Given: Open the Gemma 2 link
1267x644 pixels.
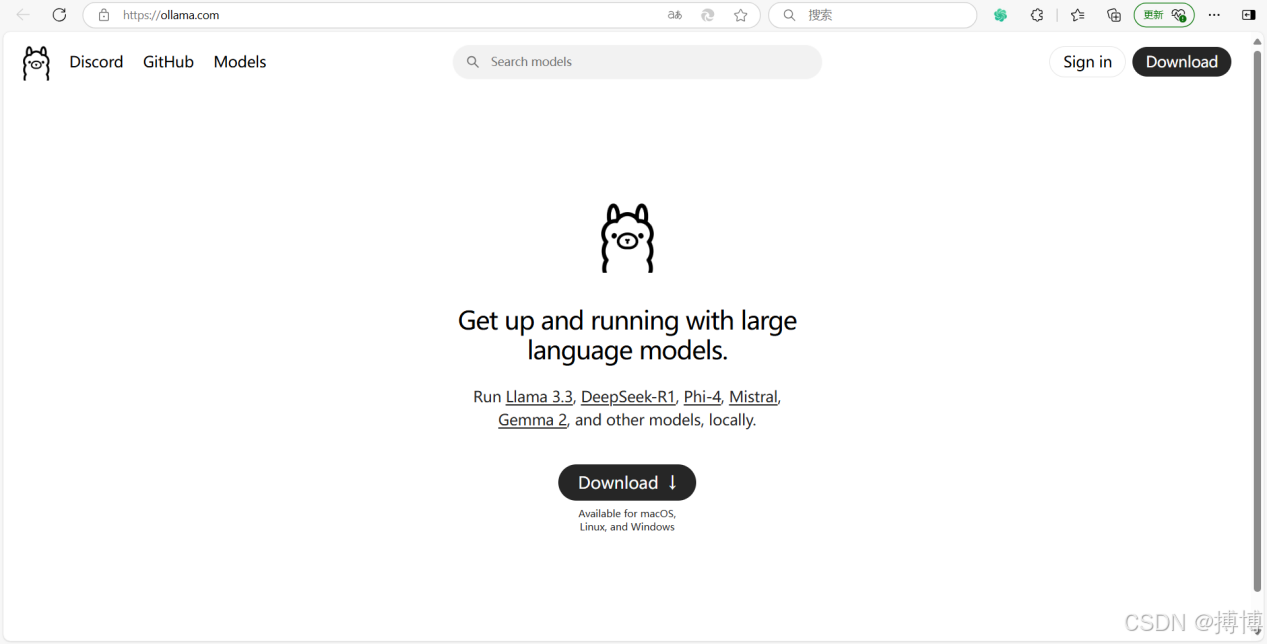Looking at the screenshot, I should click(x=532, y=420).
